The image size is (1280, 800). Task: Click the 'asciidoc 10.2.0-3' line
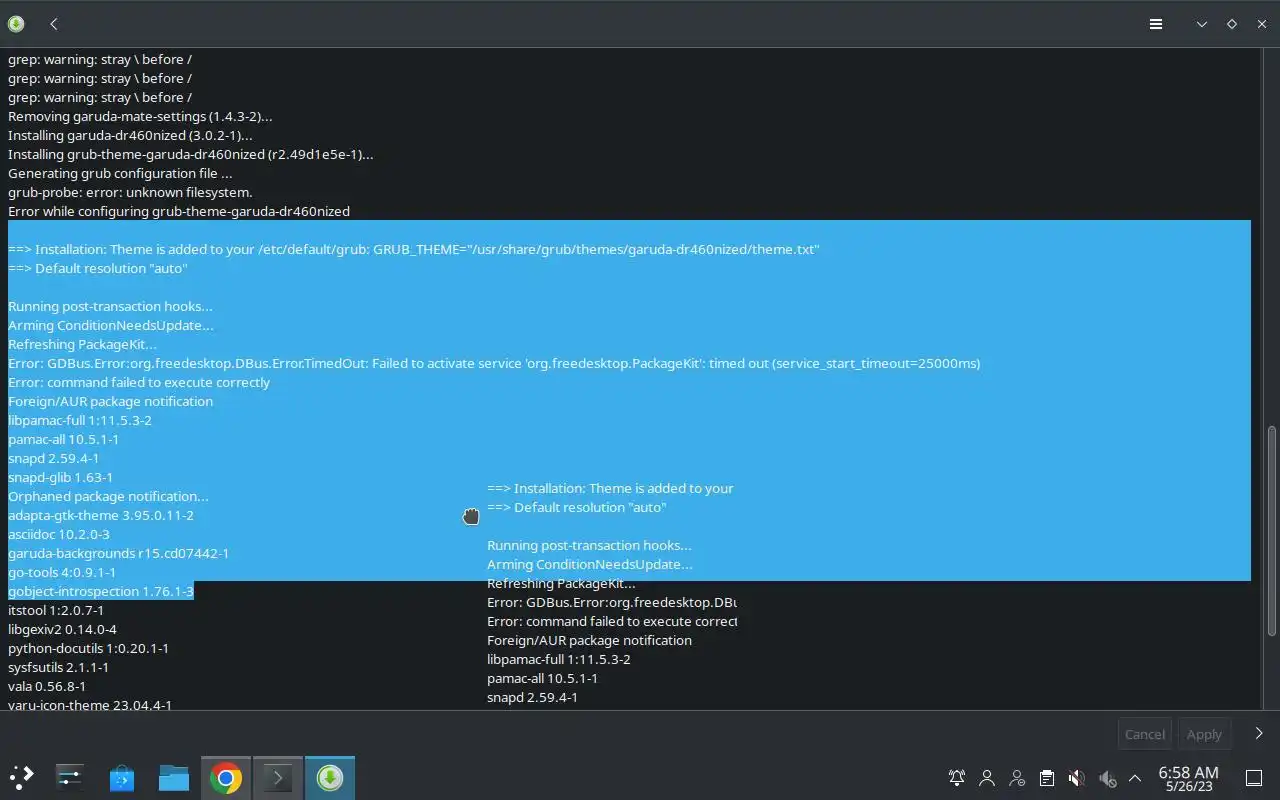point(59,534)
